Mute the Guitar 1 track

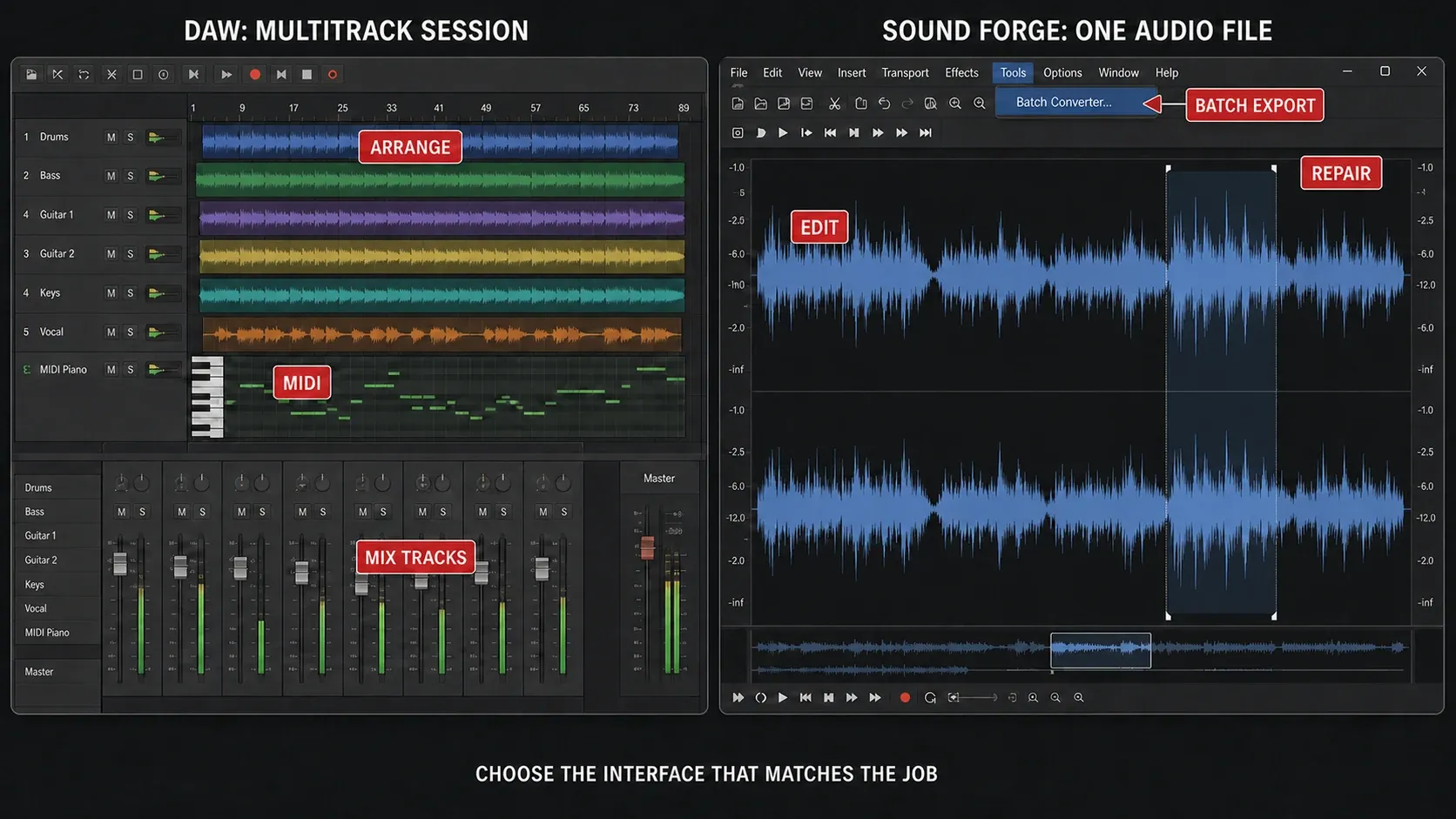[111, 215]
